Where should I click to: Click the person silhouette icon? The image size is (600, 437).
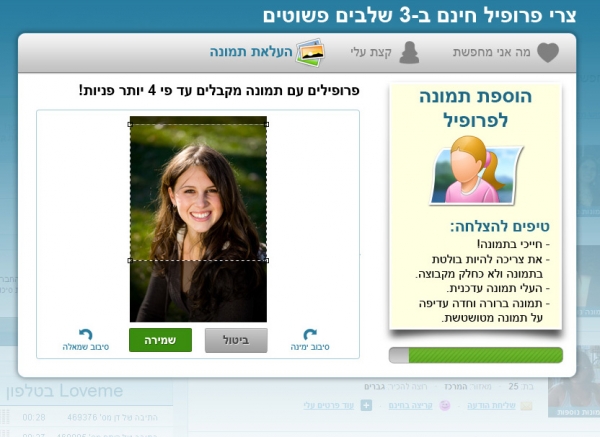click(x=409, y=52)
